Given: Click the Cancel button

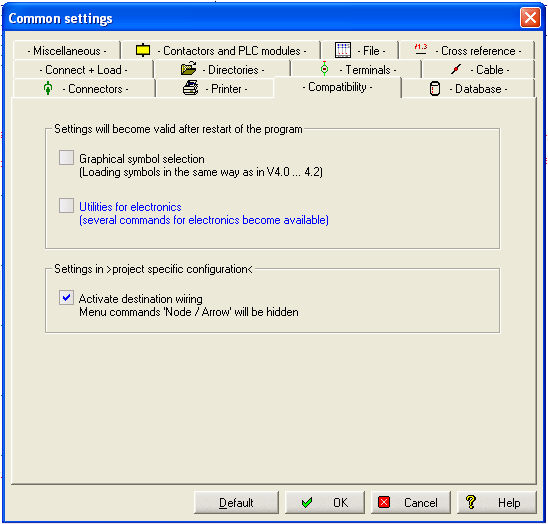Looking at the screenshot, I should pyautogui.click(x=411, y=503).
